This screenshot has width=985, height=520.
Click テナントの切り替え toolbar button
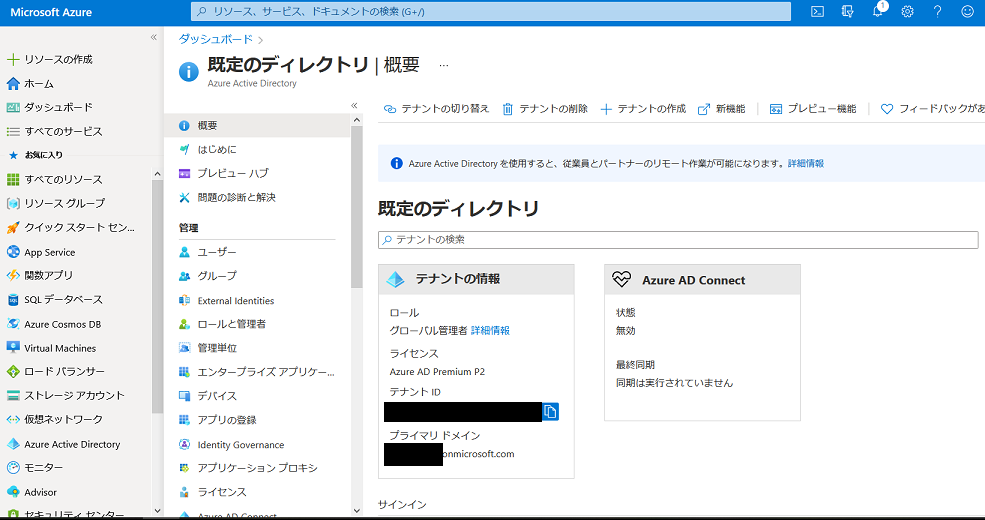436,109
